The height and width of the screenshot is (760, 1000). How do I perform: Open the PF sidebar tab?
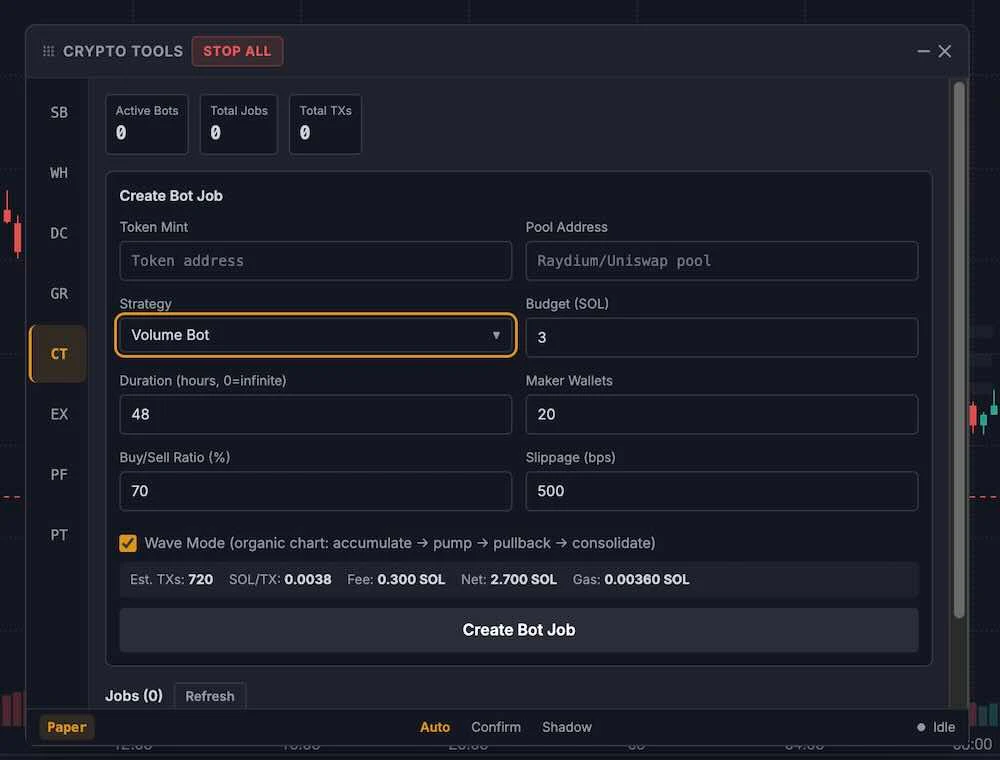click(59, 474)
